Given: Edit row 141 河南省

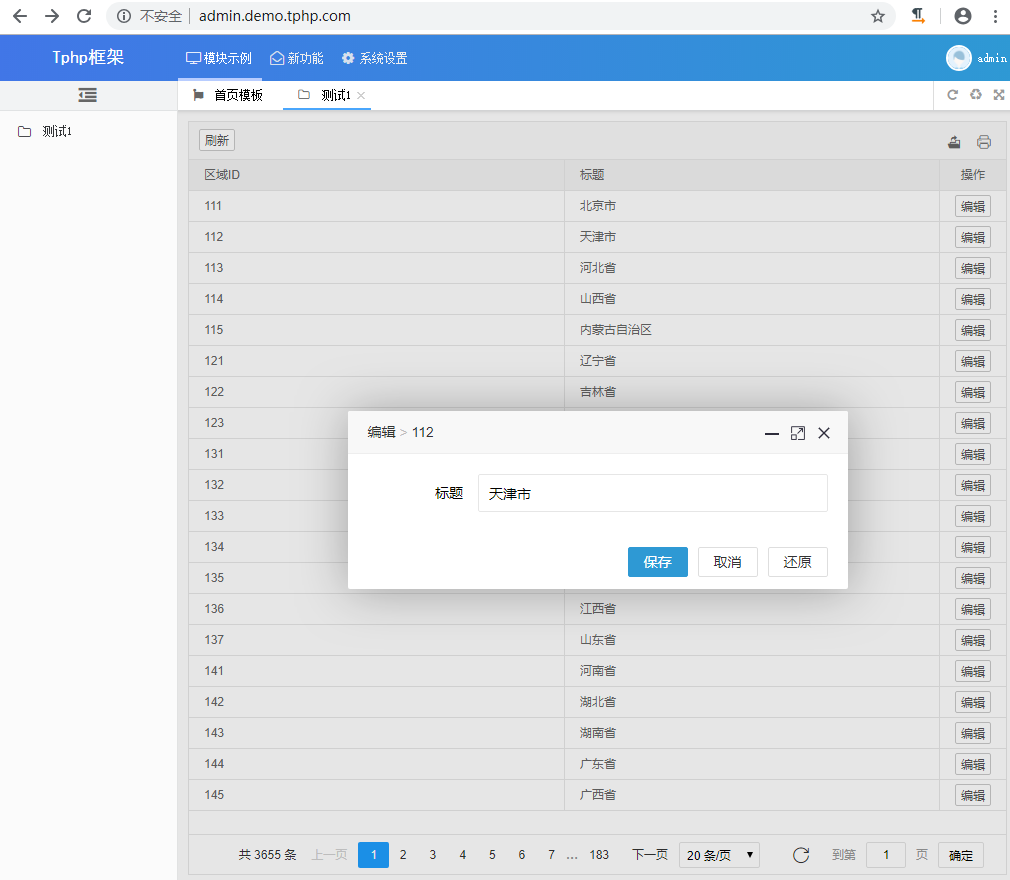Looking at the screenshot, I should [973, 671].
